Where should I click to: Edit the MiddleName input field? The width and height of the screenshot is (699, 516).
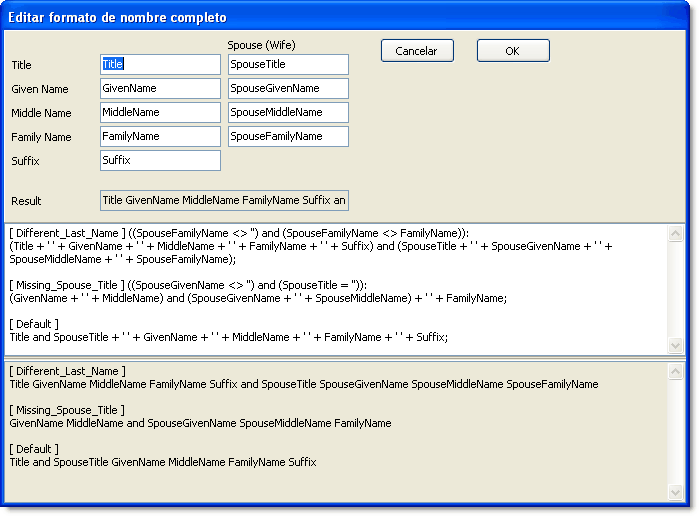160,112
